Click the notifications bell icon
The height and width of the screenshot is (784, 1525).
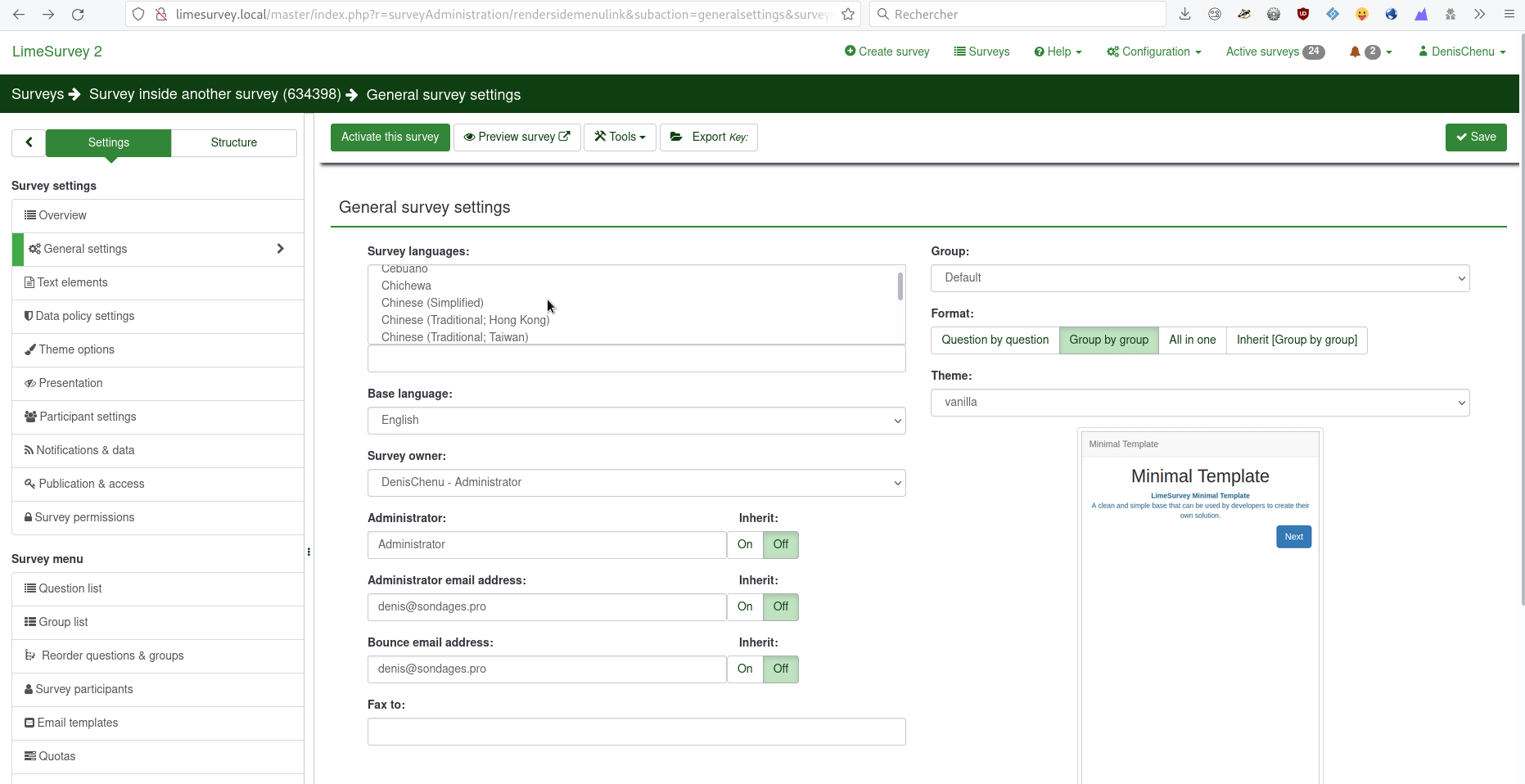pos(1355,52)
